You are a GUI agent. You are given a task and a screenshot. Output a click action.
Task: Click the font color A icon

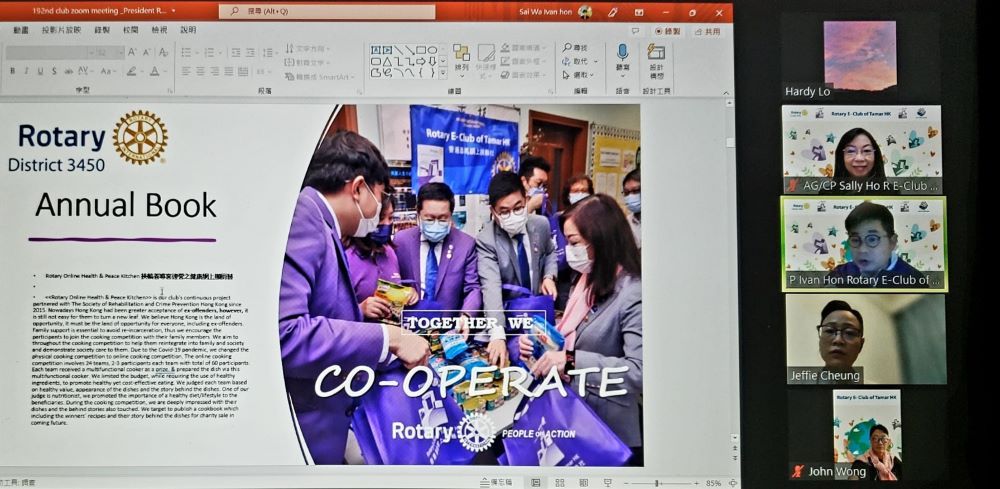(154, 71)
